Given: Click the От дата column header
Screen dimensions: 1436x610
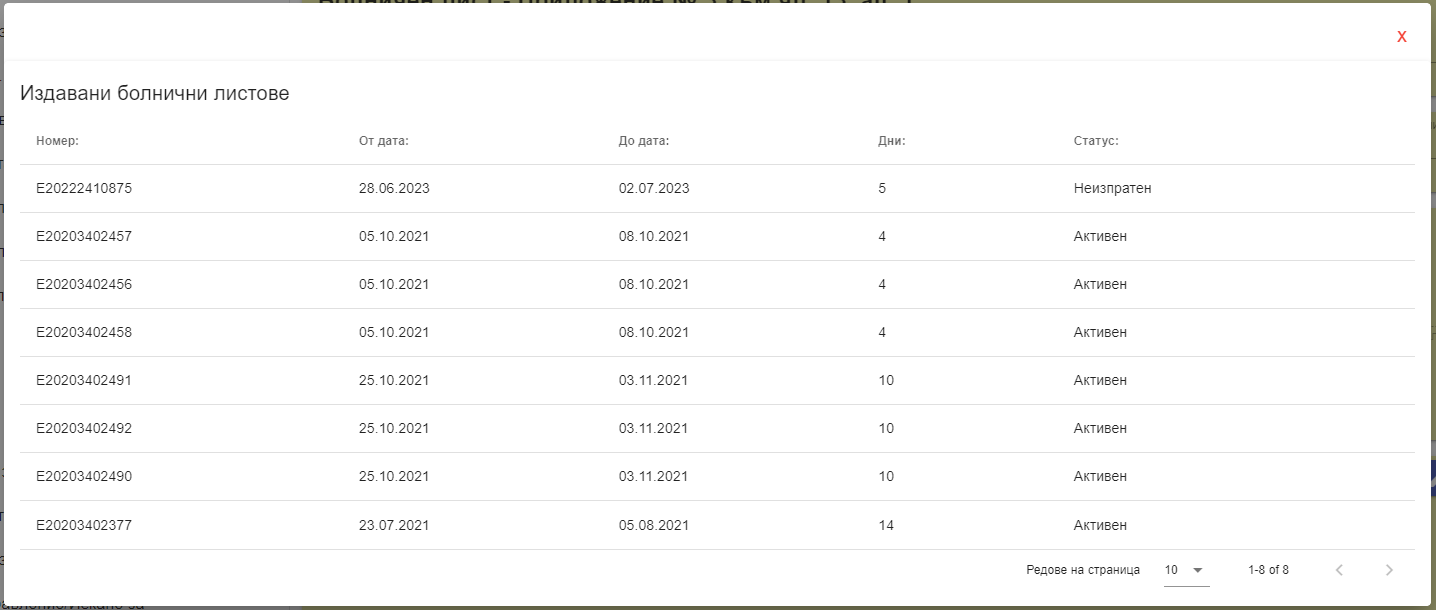Looking at the screenshot, I should [x=384, y=141].
